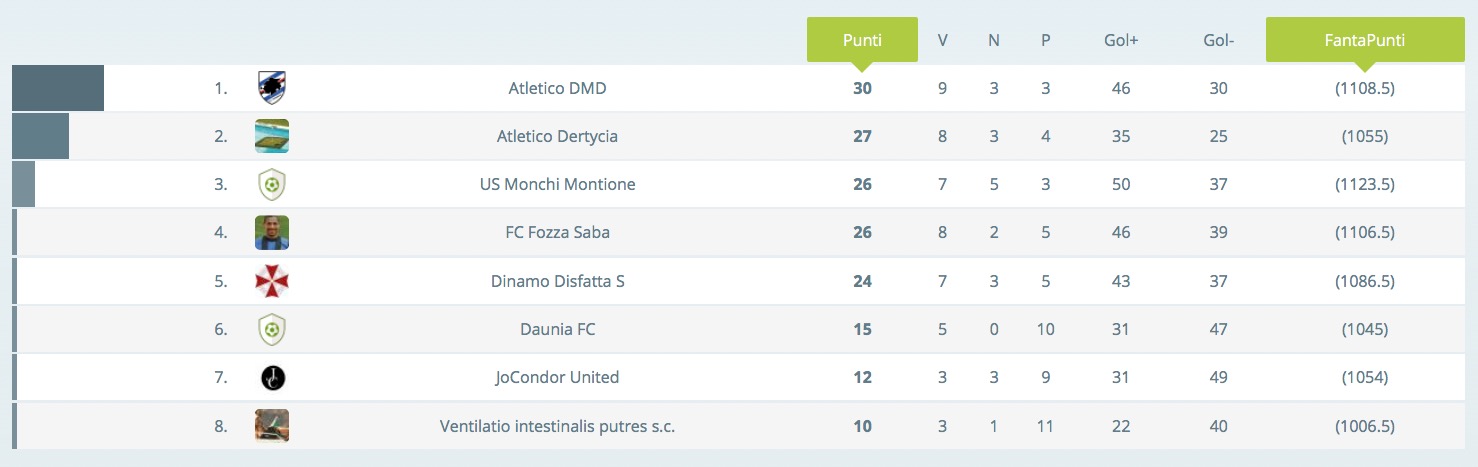Select the US Monchi Montione shield badge
This screenshot has height=467, width=1478.
(x=272, y=185)
